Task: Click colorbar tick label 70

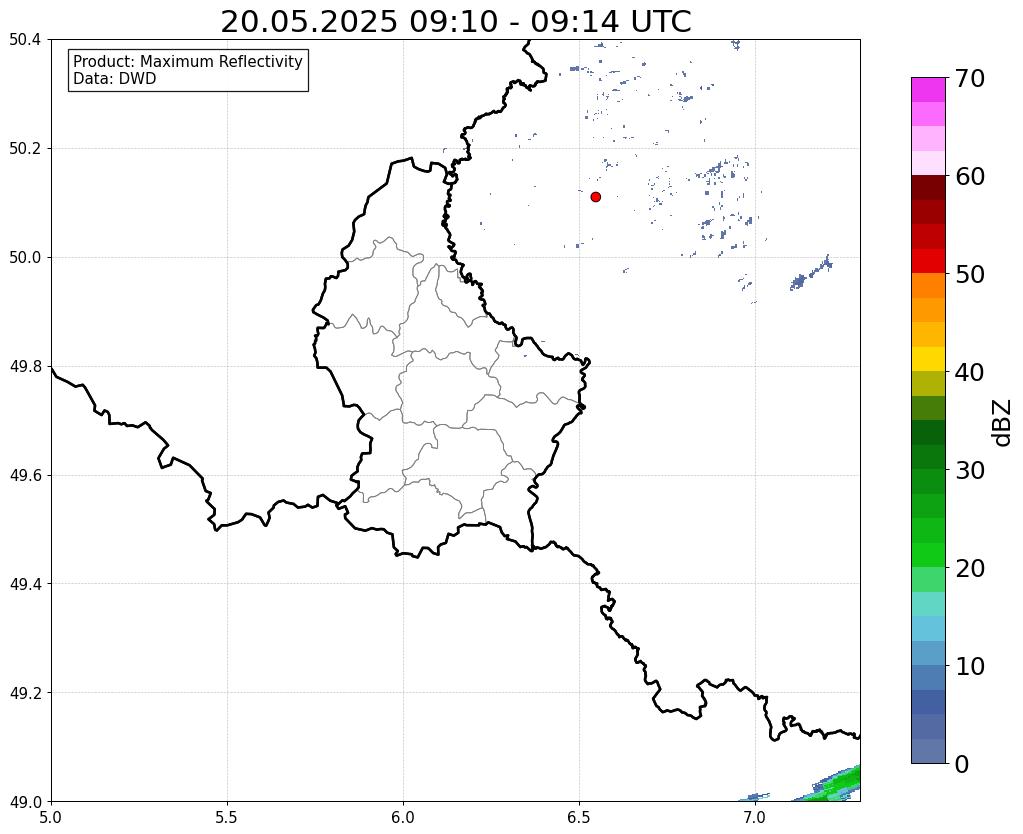Action: pyautogui.click(x=970, y=78)
